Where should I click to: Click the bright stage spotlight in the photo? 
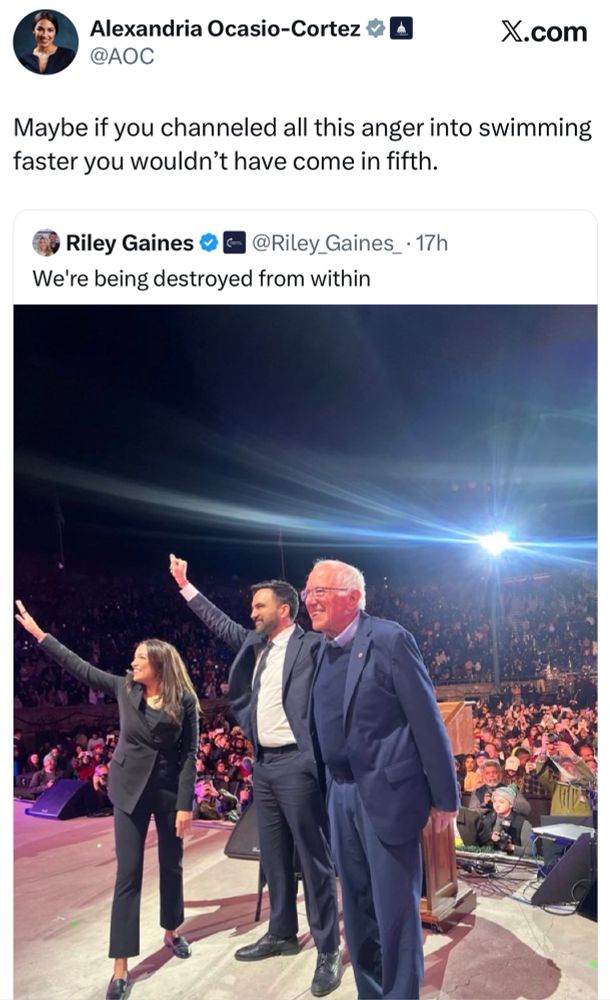click(493, 543)
